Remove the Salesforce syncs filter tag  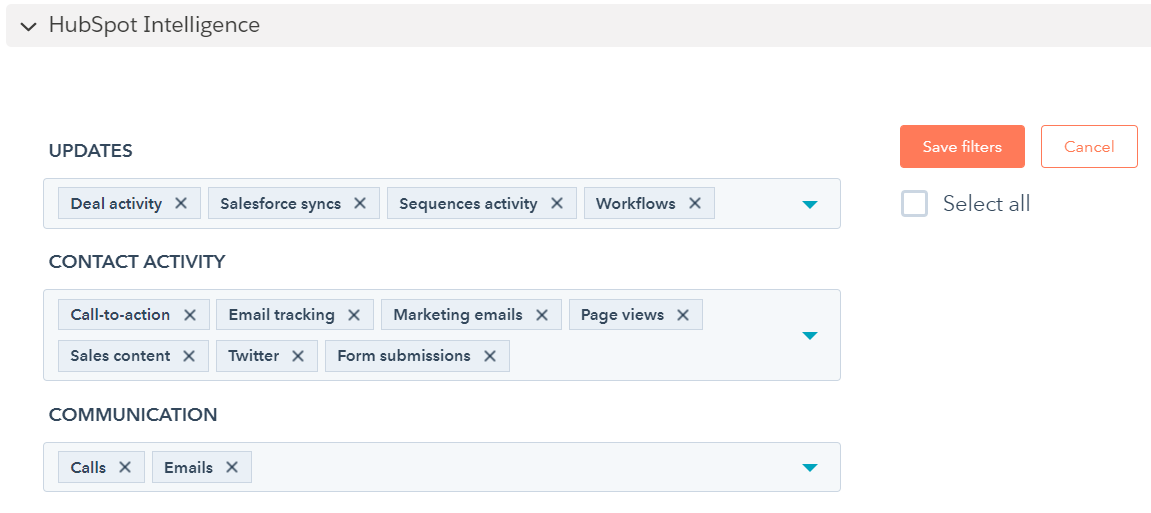pyautogui.click(x=360, y=203)
